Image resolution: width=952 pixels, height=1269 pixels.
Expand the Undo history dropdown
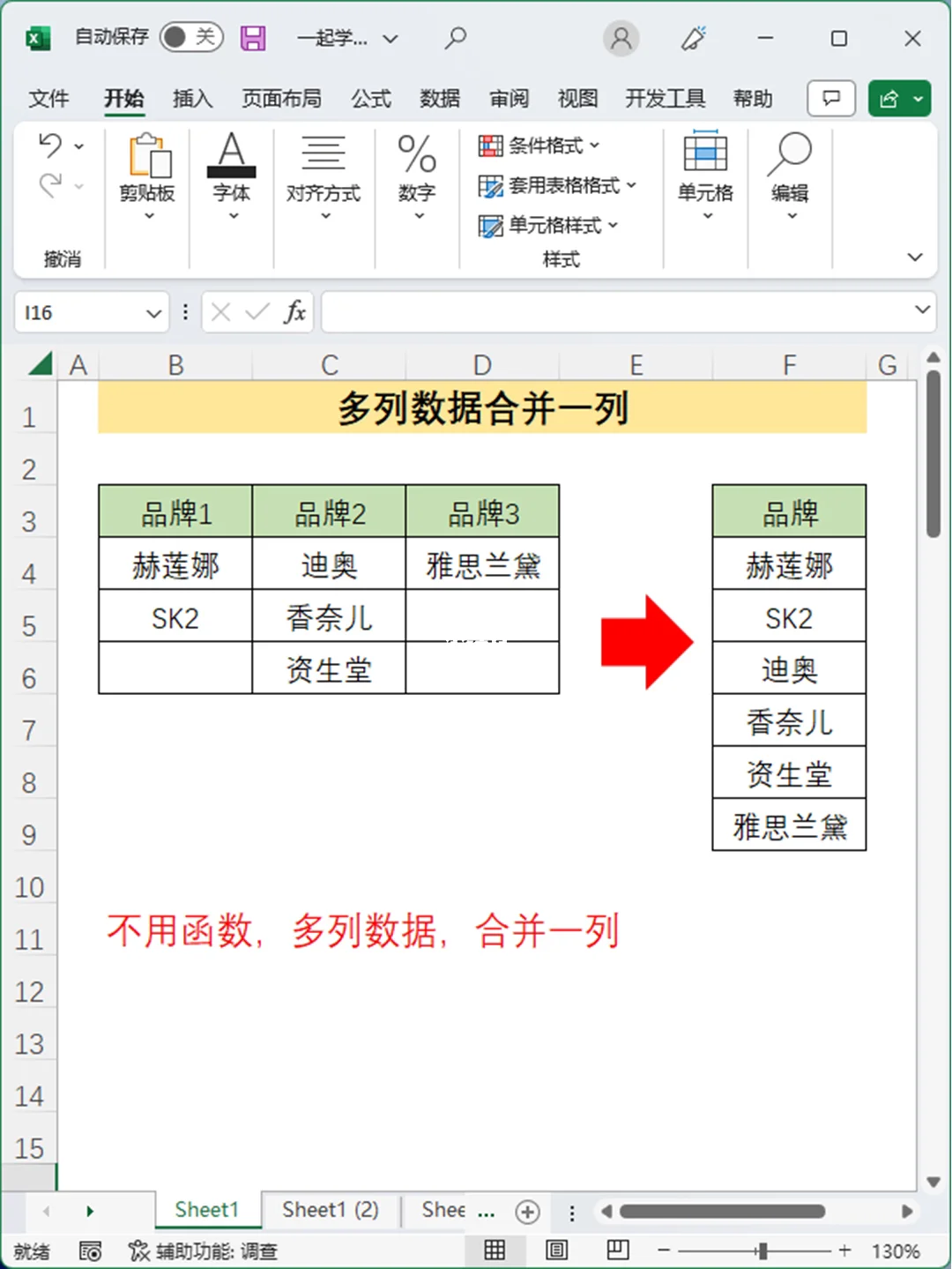(79, 146)
